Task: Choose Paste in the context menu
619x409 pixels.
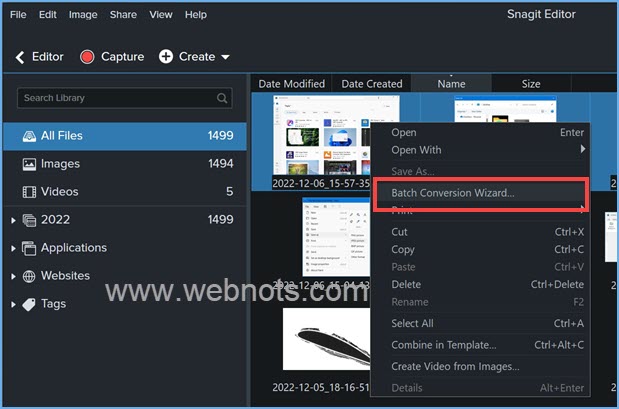Action: 480,267
